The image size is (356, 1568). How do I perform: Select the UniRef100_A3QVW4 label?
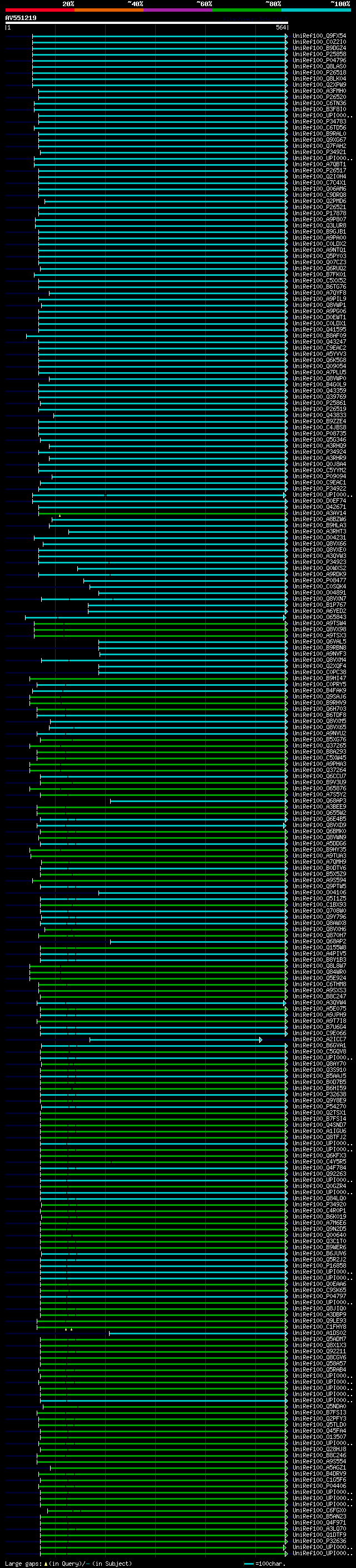click(319, 1002)
